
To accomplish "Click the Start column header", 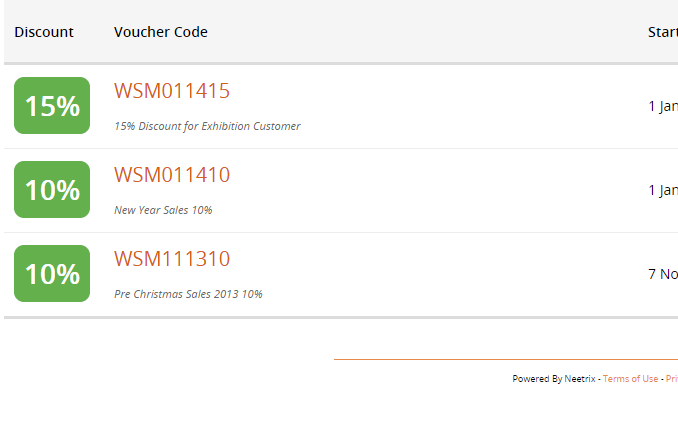I will [663, 32].
